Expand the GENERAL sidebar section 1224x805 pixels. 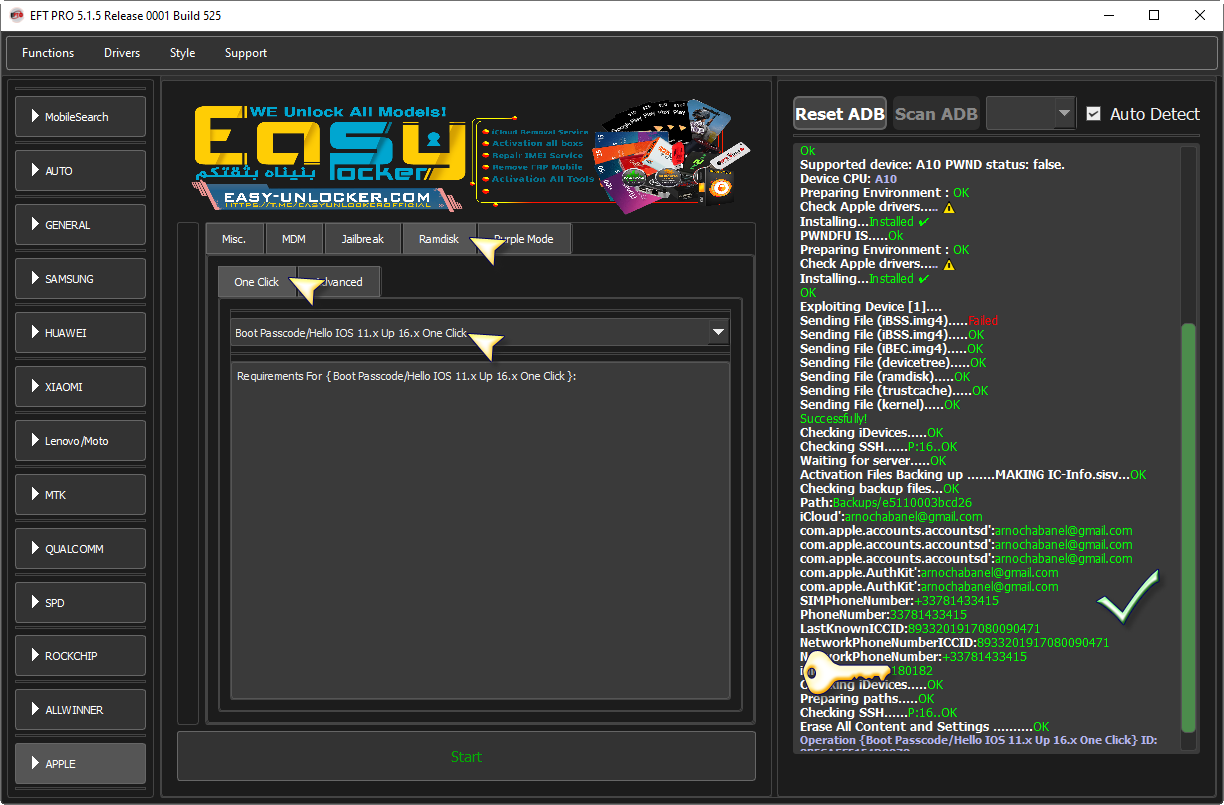tap(81, 225)
